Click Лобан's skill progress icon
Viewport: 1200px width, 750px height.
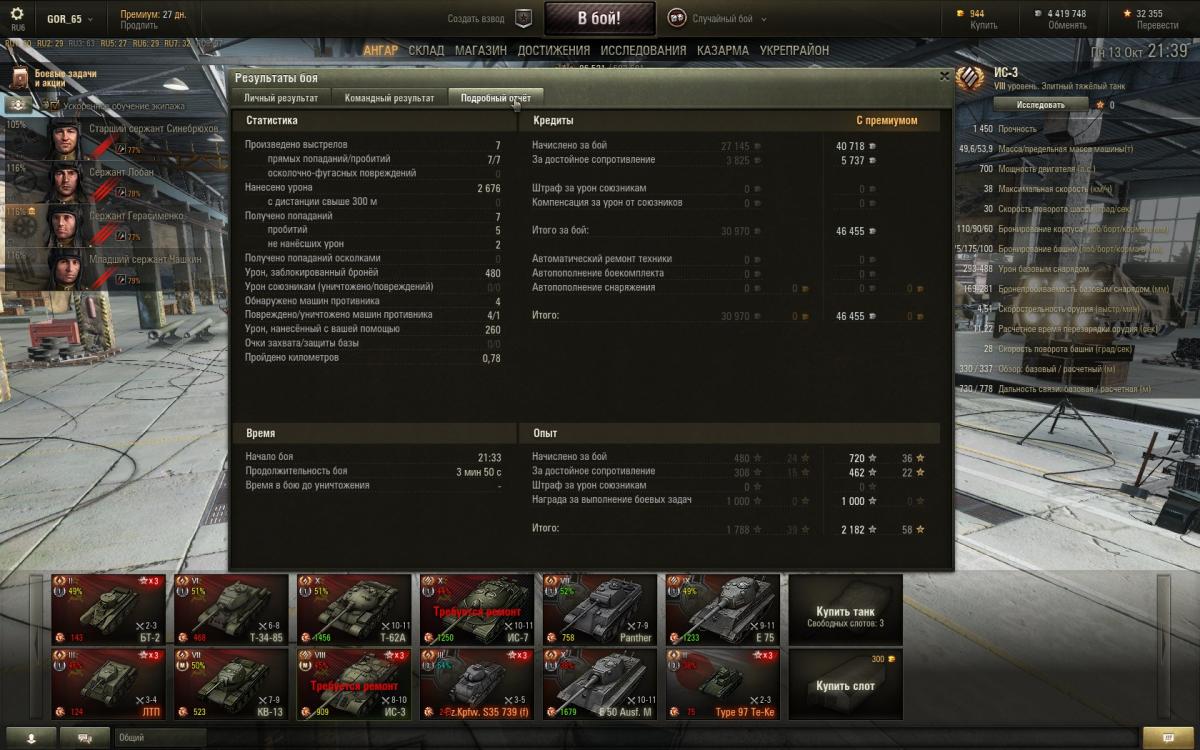pyautogui.click(x=121, y=194)
